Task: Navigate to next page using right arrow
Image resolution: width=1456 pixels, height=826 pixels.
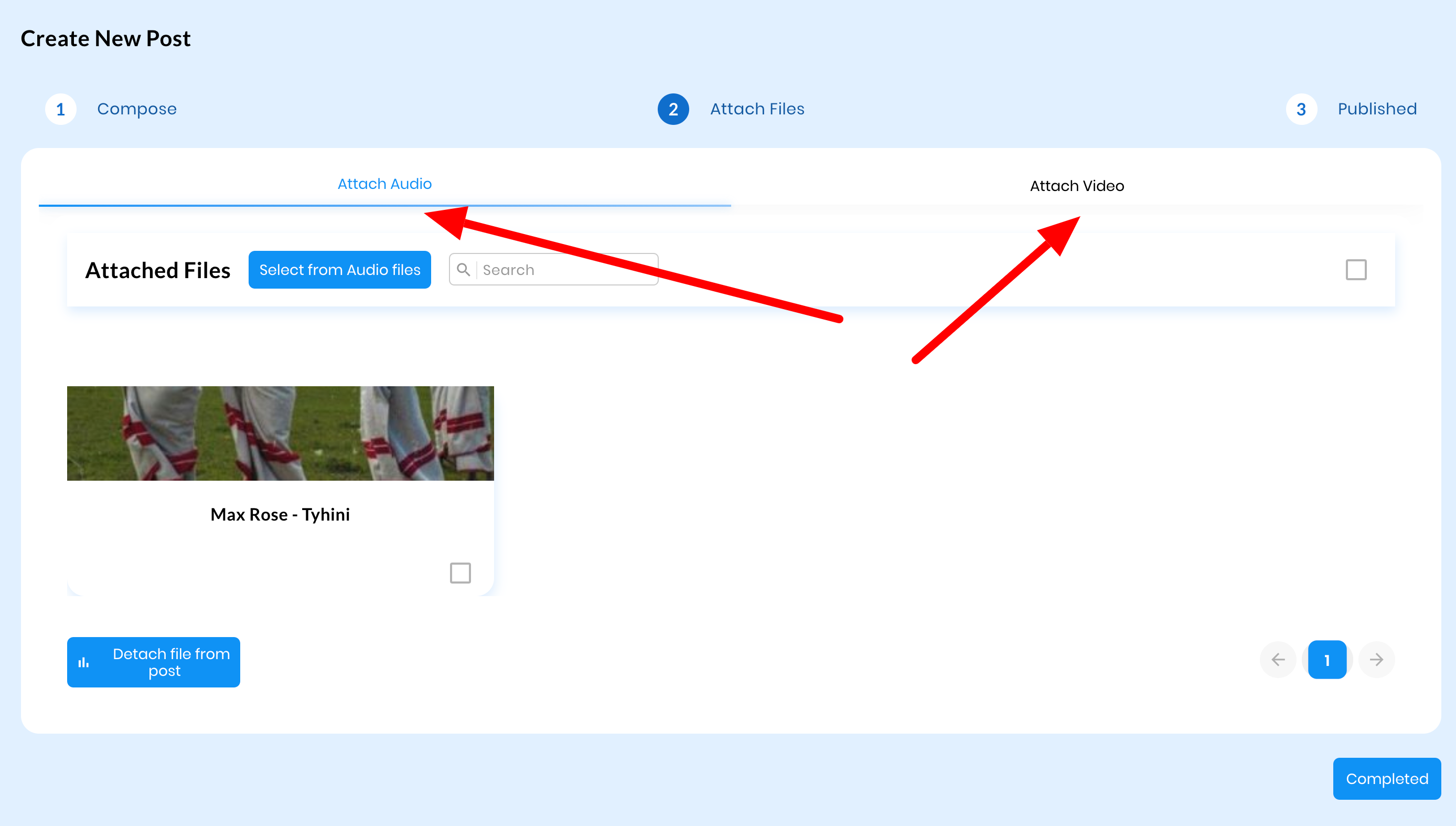Action: [1375, 660]
